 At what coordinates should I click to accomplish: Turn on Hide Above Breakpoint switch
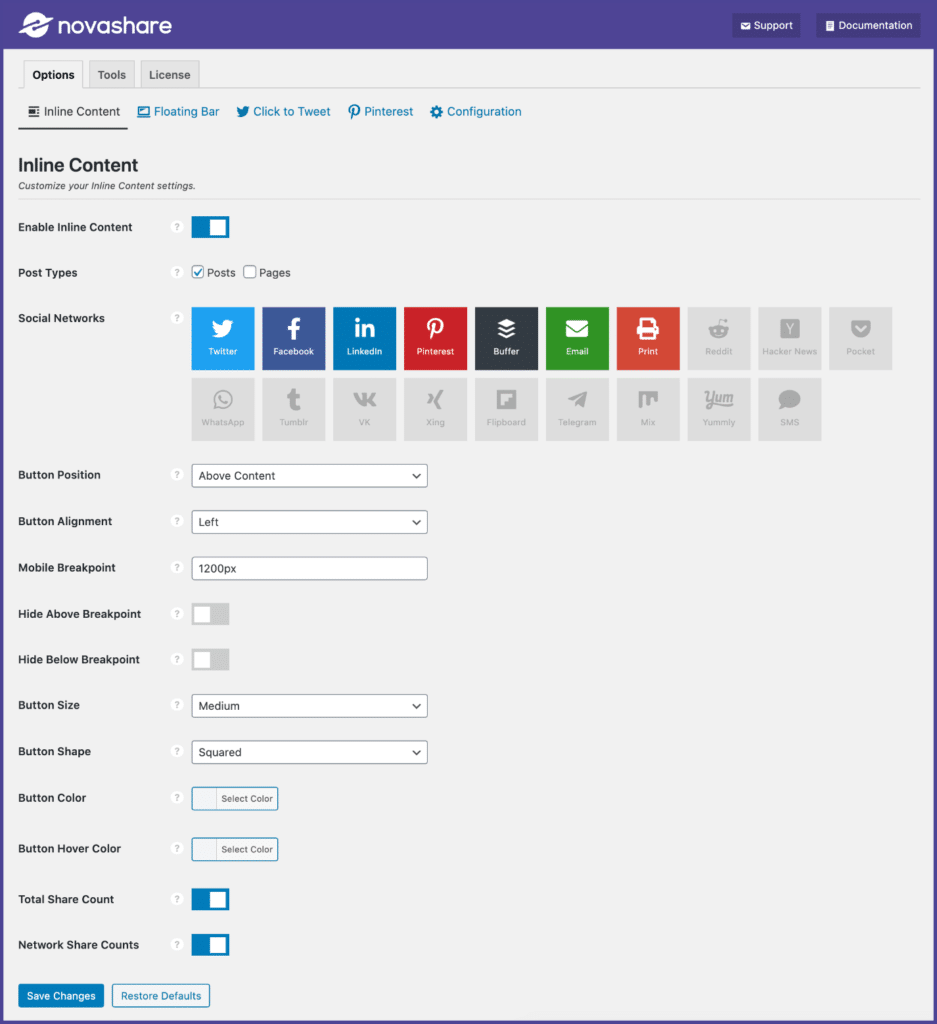210,614
